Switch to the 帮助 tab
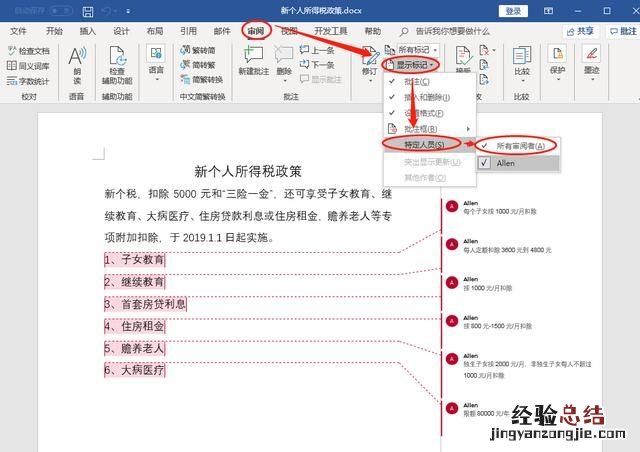The height and width of the screenshot is (452, 640). click(x=372, y=31)
